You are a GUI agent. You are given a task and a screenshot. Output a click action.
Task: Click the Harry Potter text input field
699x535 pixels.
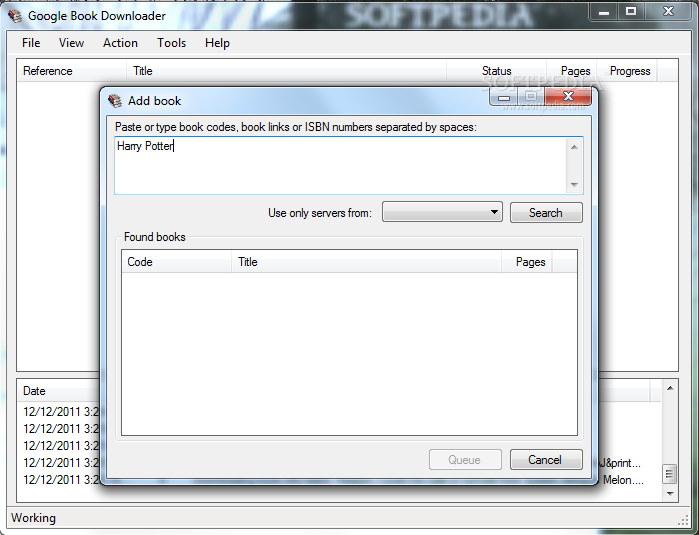(341, 165)
